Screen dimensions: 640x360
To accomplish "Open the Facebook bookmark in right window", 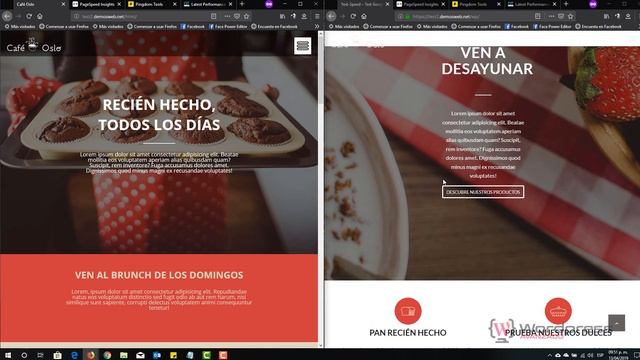I will (516, 27).
